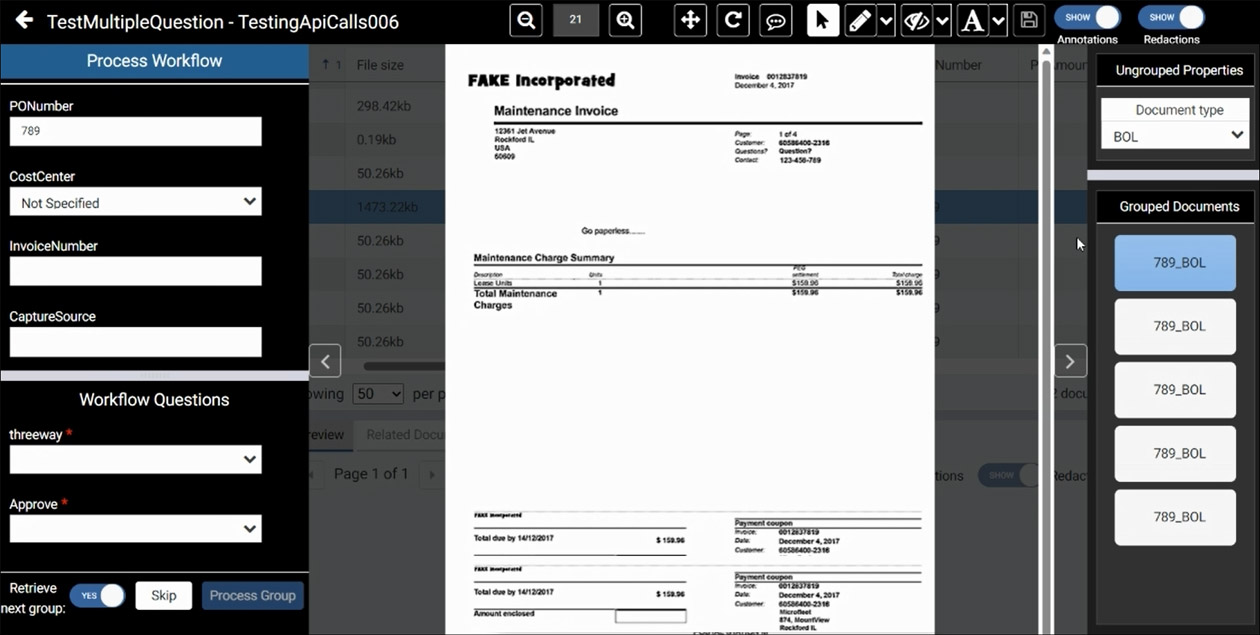Viewport: 1260px width, 635px height.
Task: Rotate the document page
Action: 733,20
